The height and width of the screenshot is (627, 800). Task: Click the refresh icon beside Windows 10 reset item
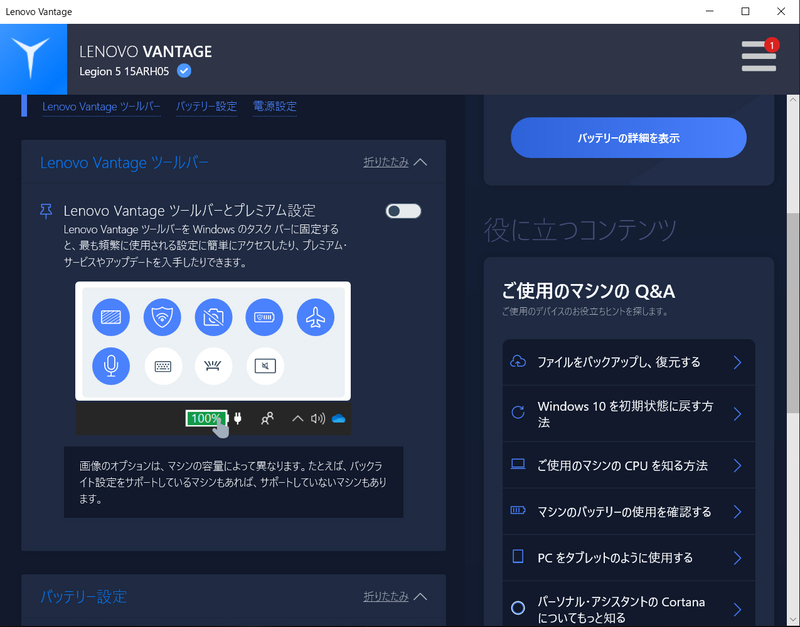coord(518,412)
